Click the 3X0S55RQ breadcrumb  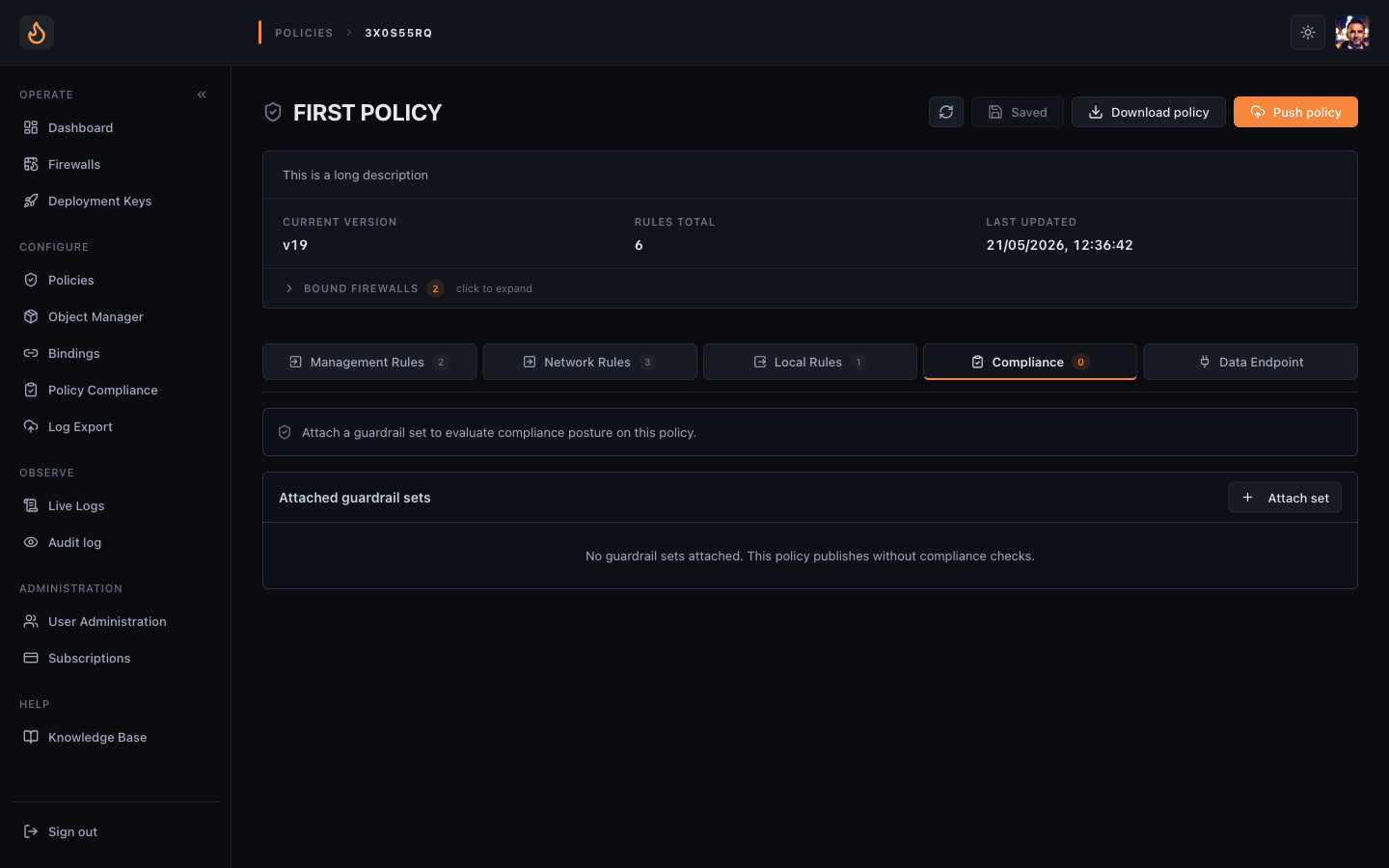pos(398,33)
